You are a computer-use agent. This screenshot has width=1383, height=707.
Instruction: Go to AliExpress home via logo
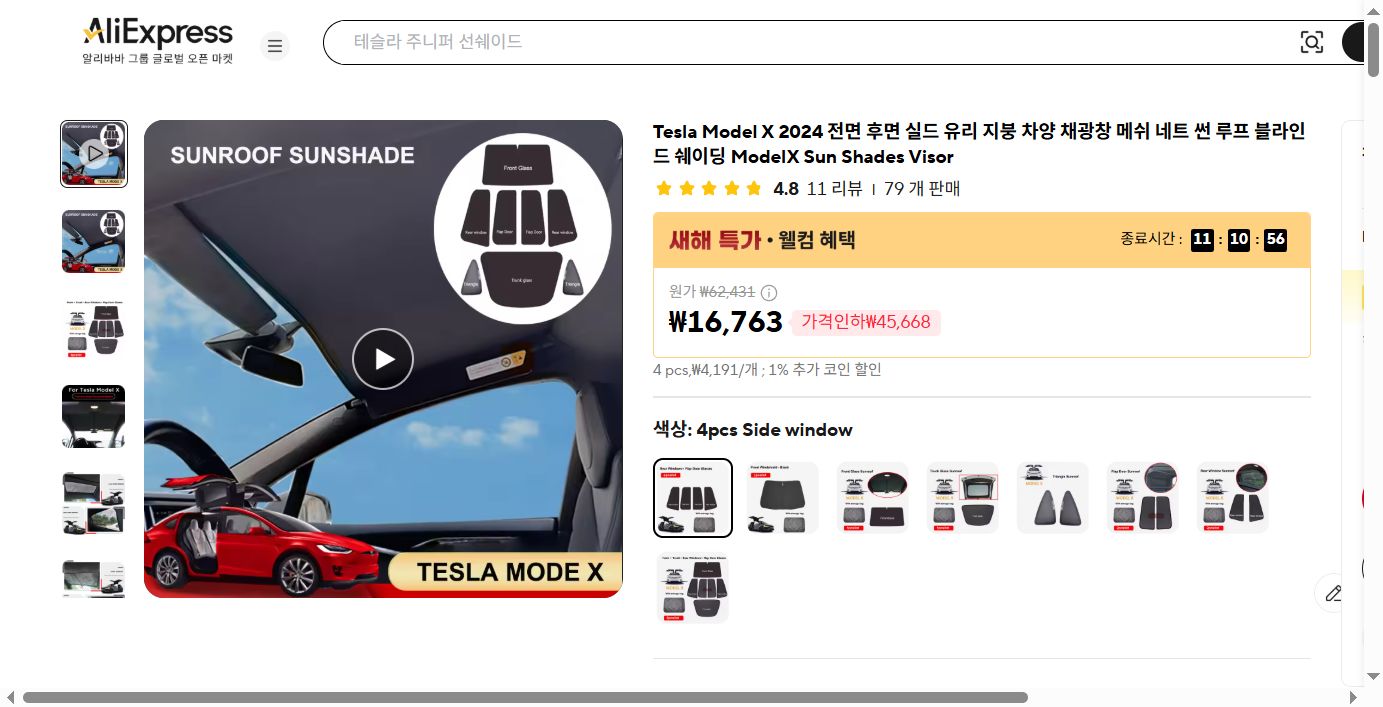point(158,42)
